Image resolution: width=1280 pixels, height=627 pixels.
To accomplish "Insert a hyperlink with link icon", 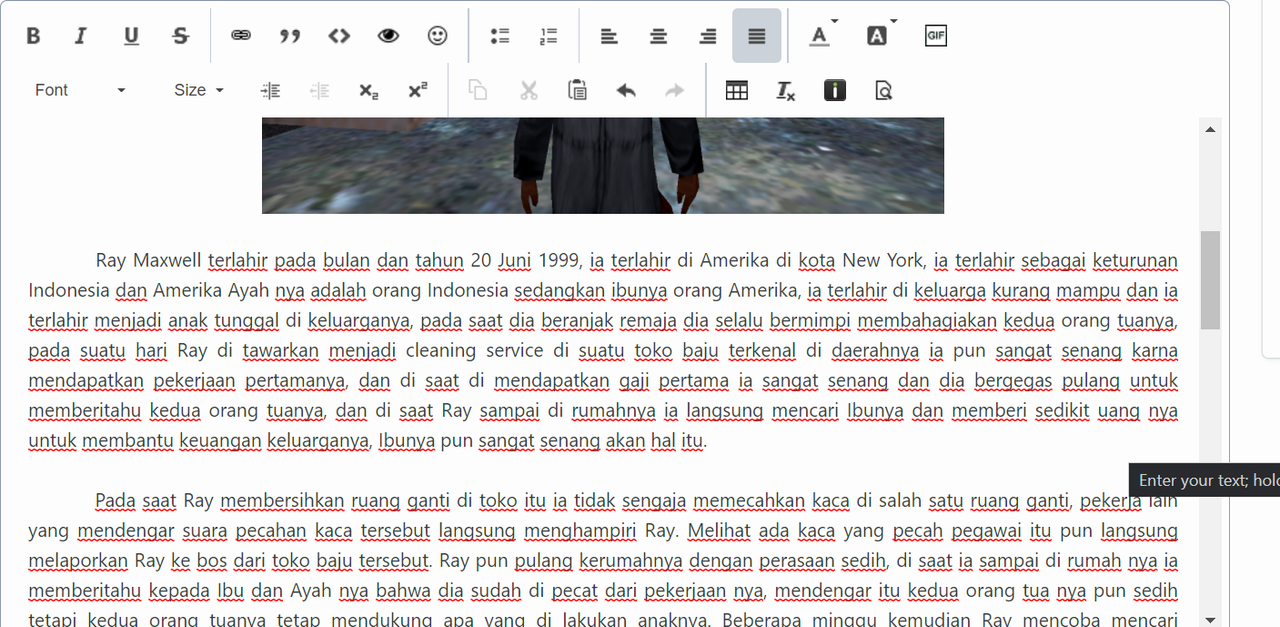I will (241, 36).
